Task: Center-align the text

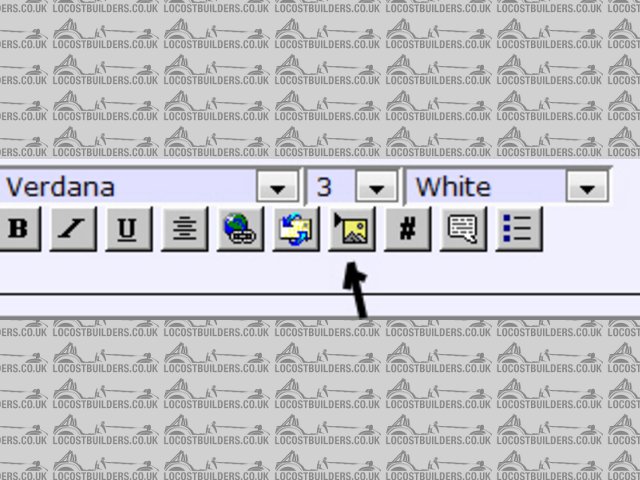Action: click(x=184, y=229)
